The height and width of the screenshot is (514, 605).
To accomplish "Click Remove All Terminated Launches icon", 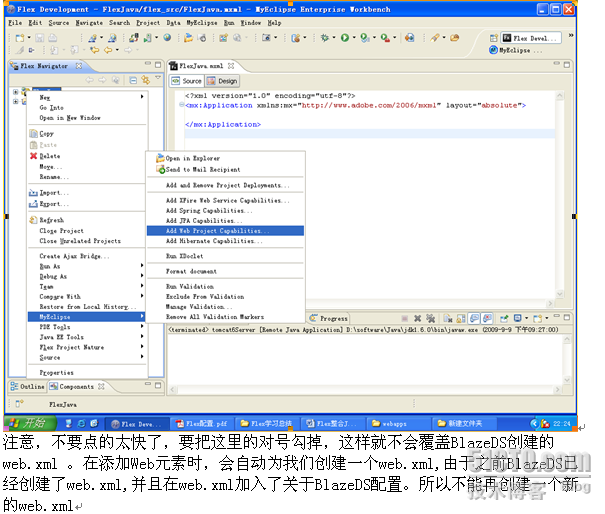I will click(x=431, y=318).
